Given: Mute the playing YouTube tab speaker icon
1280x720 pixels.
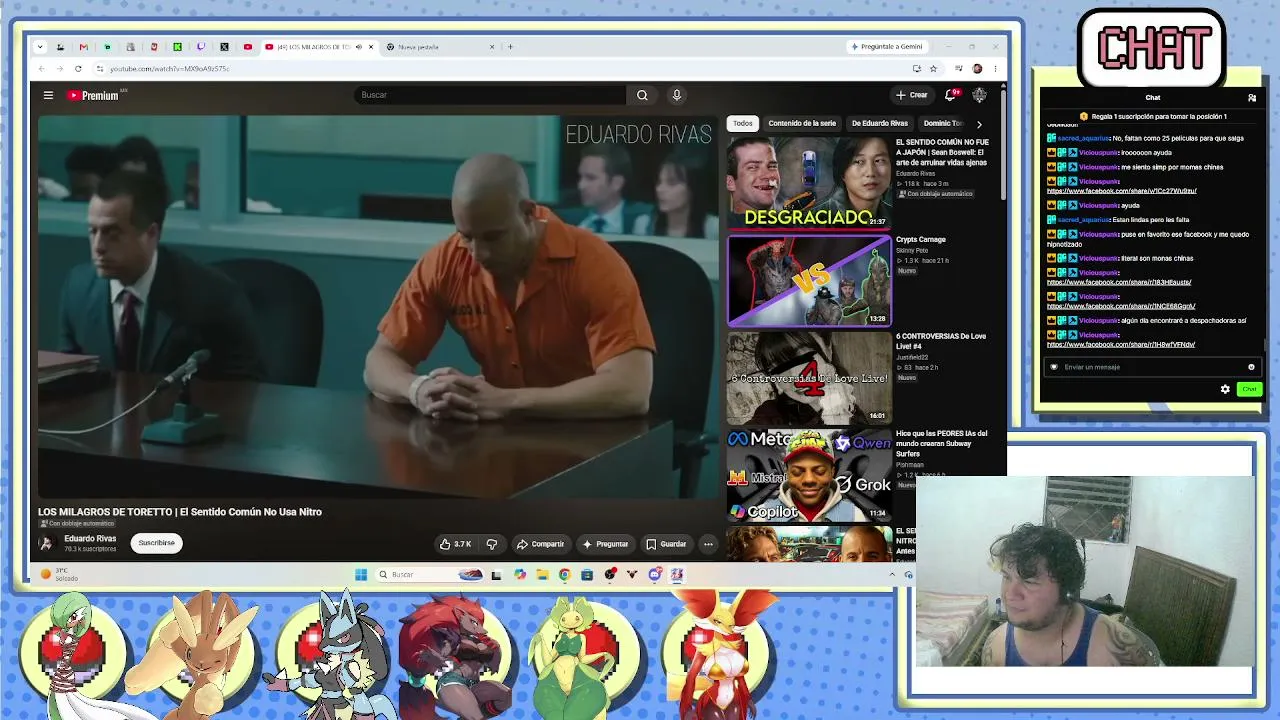Looking at the screenshot, I should tap(360, 47).
